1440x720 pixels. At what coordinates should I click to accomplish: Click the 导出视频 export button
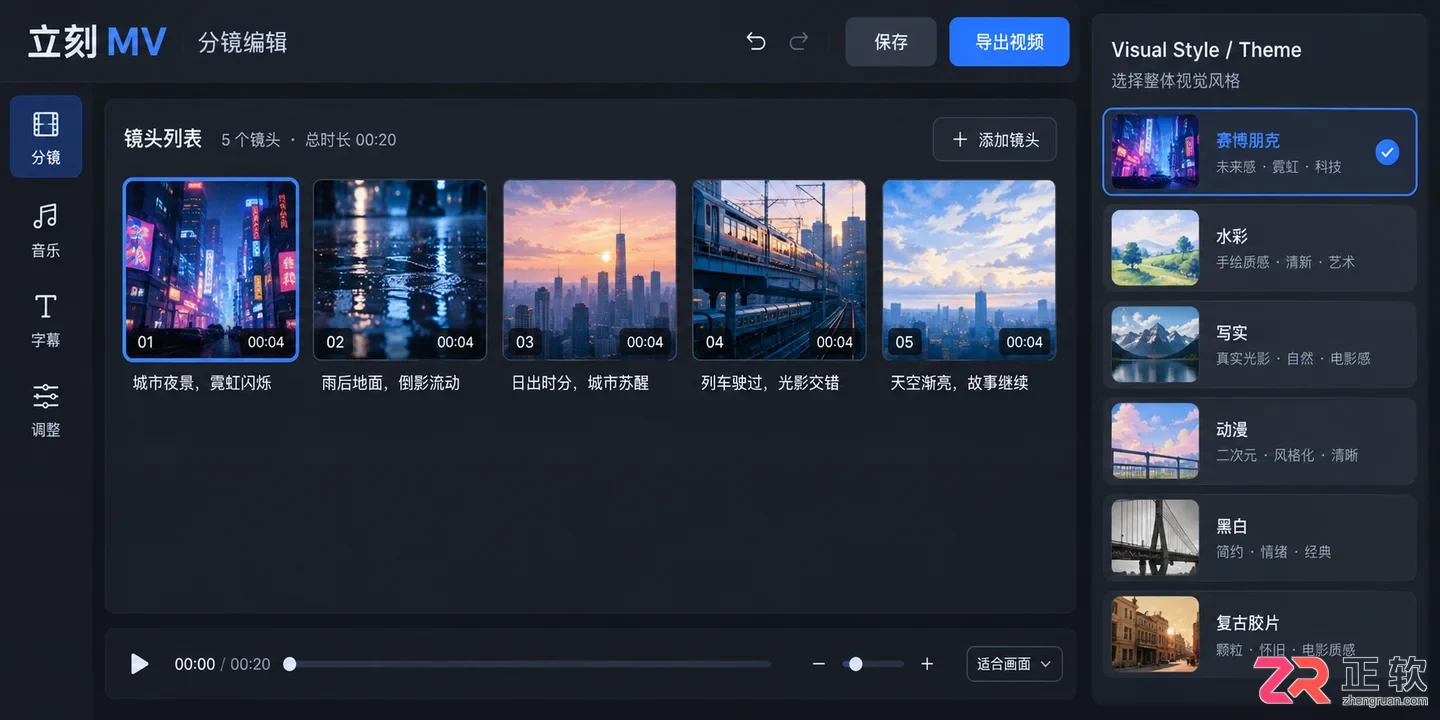click(1009, 42)
